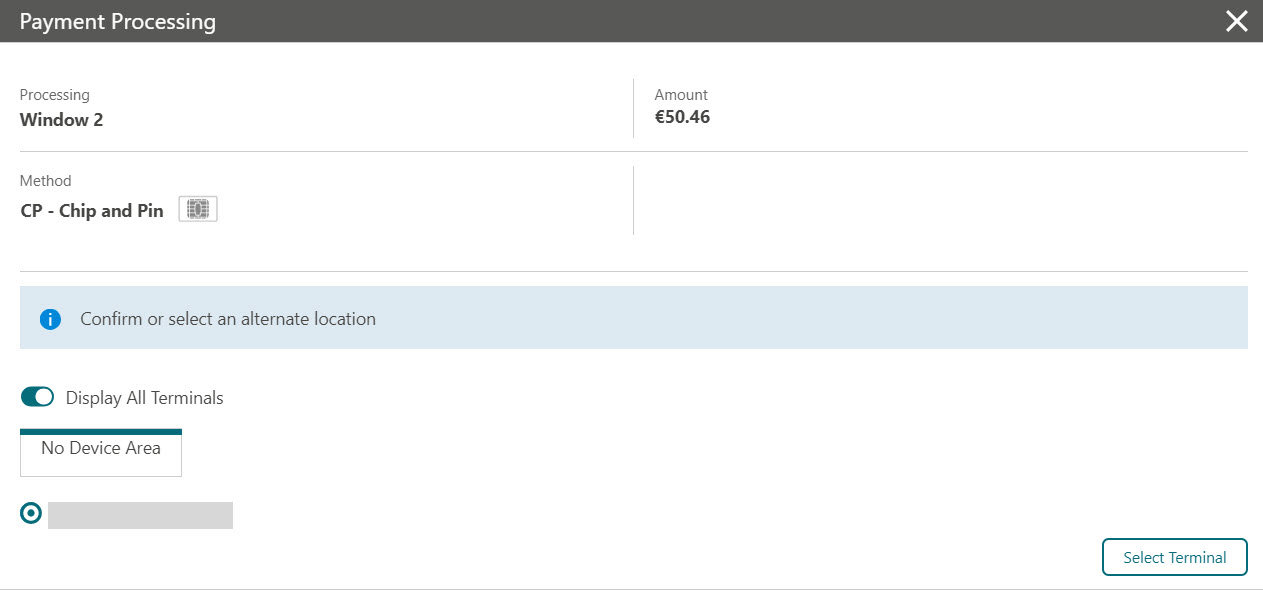The height and width of the screenshot is (590, 1263).
Task: Click the empty cell right of Method
Action: click(941, 201)
